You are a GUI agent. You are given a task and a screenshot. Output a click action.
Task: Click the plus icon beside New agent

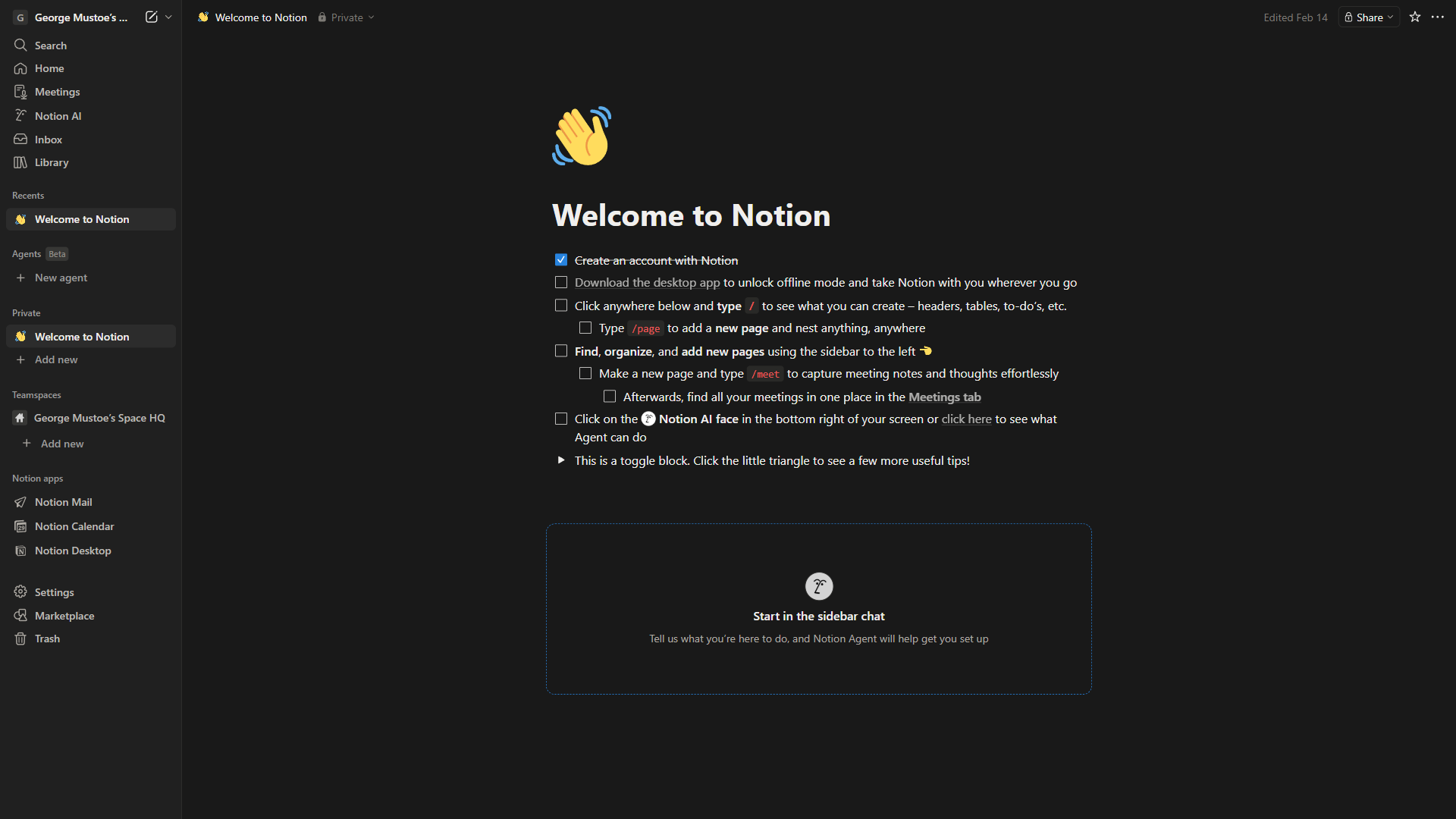pos(20,278)
